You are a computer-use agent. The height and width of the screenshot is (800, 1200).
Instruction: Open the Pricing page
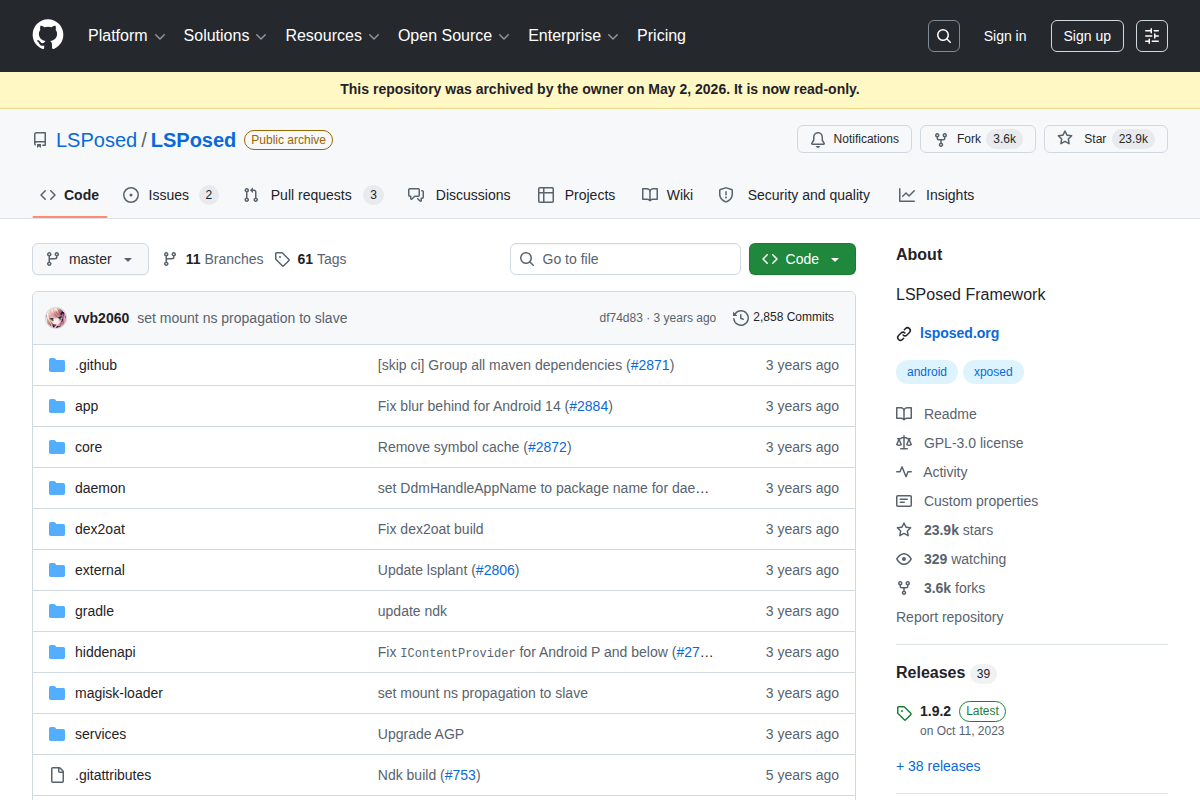pyautogui.click(x=661, y=36)
